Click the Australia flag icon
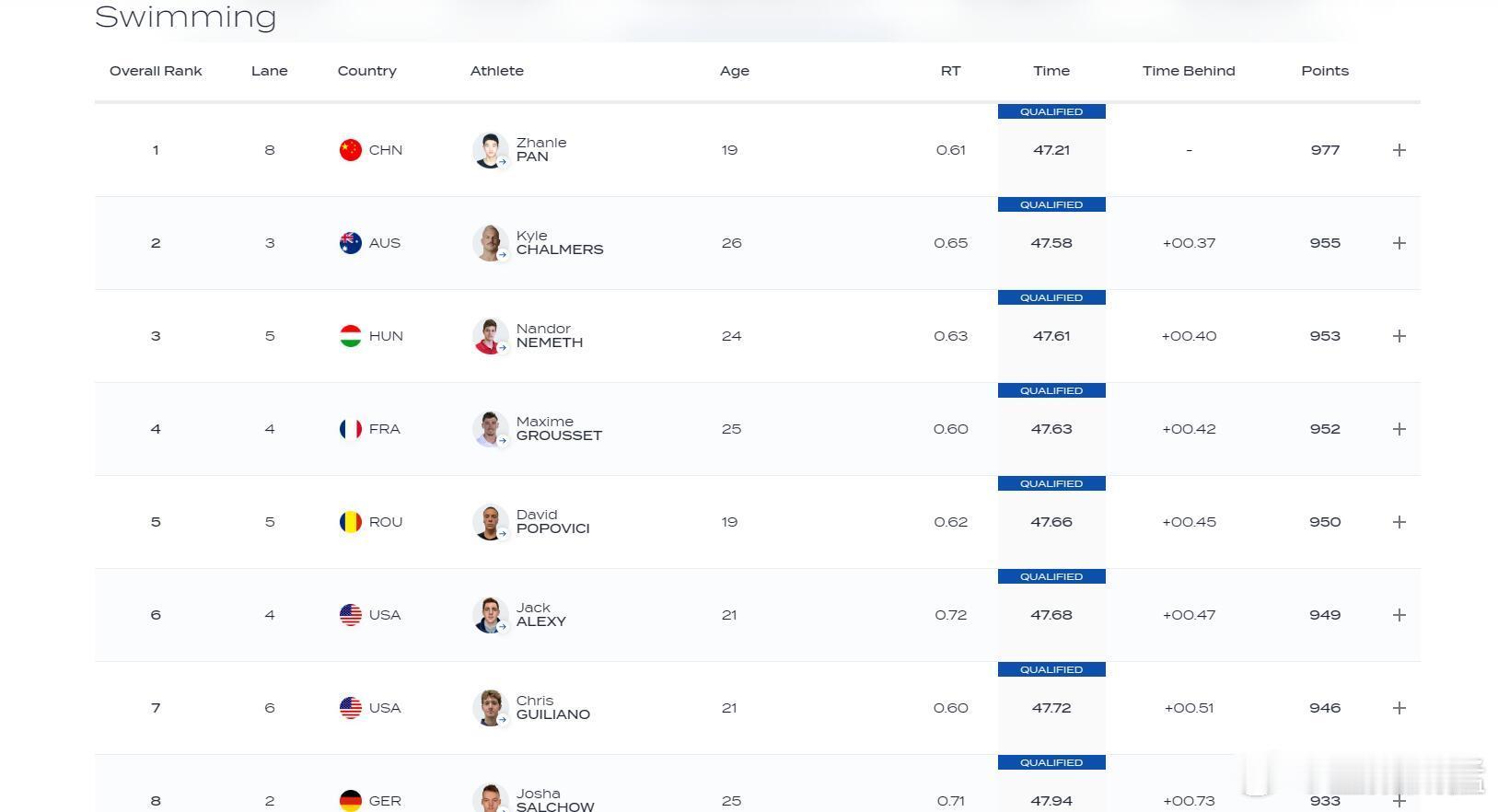This screenshot has width=1498, height=812. coord(351,243)
